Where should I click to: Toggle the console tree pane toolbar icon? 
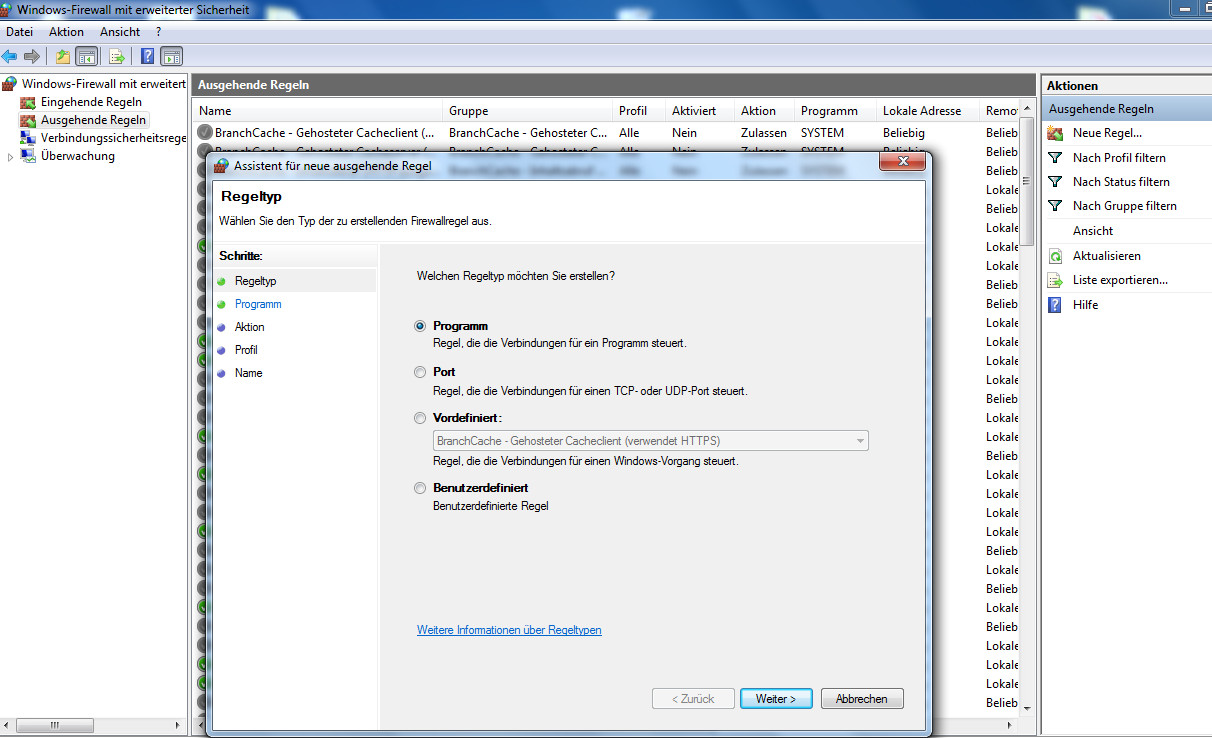87,56
